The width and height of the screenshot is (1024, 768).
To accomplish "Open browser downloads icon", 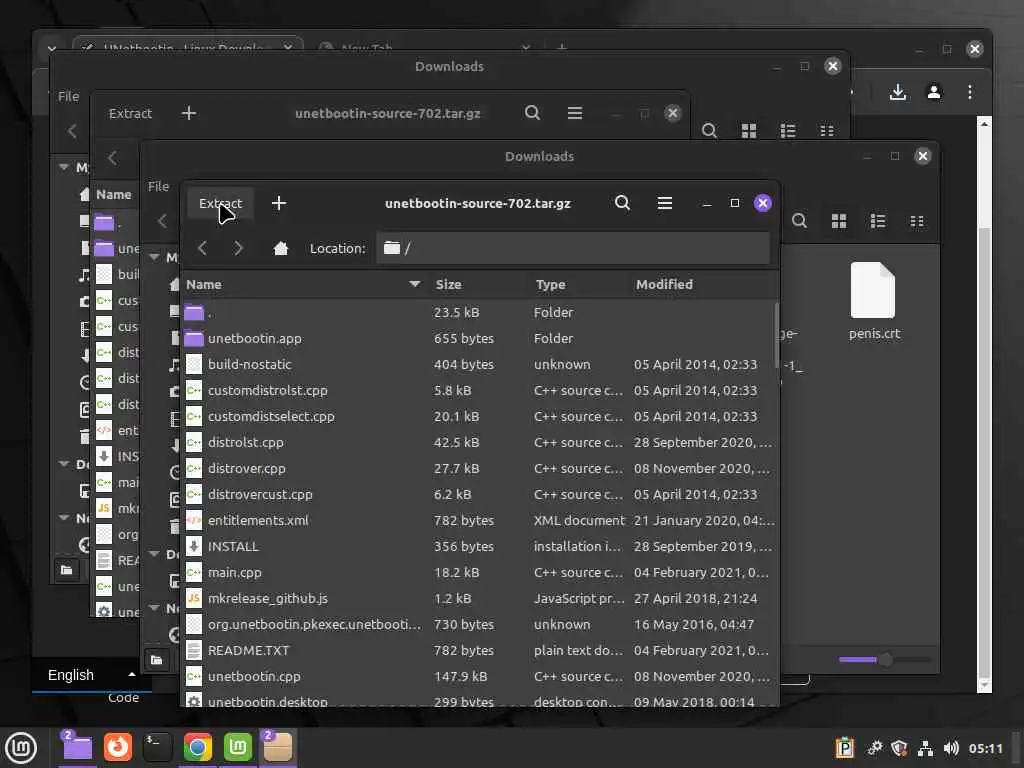I will (x=898, y=92).
